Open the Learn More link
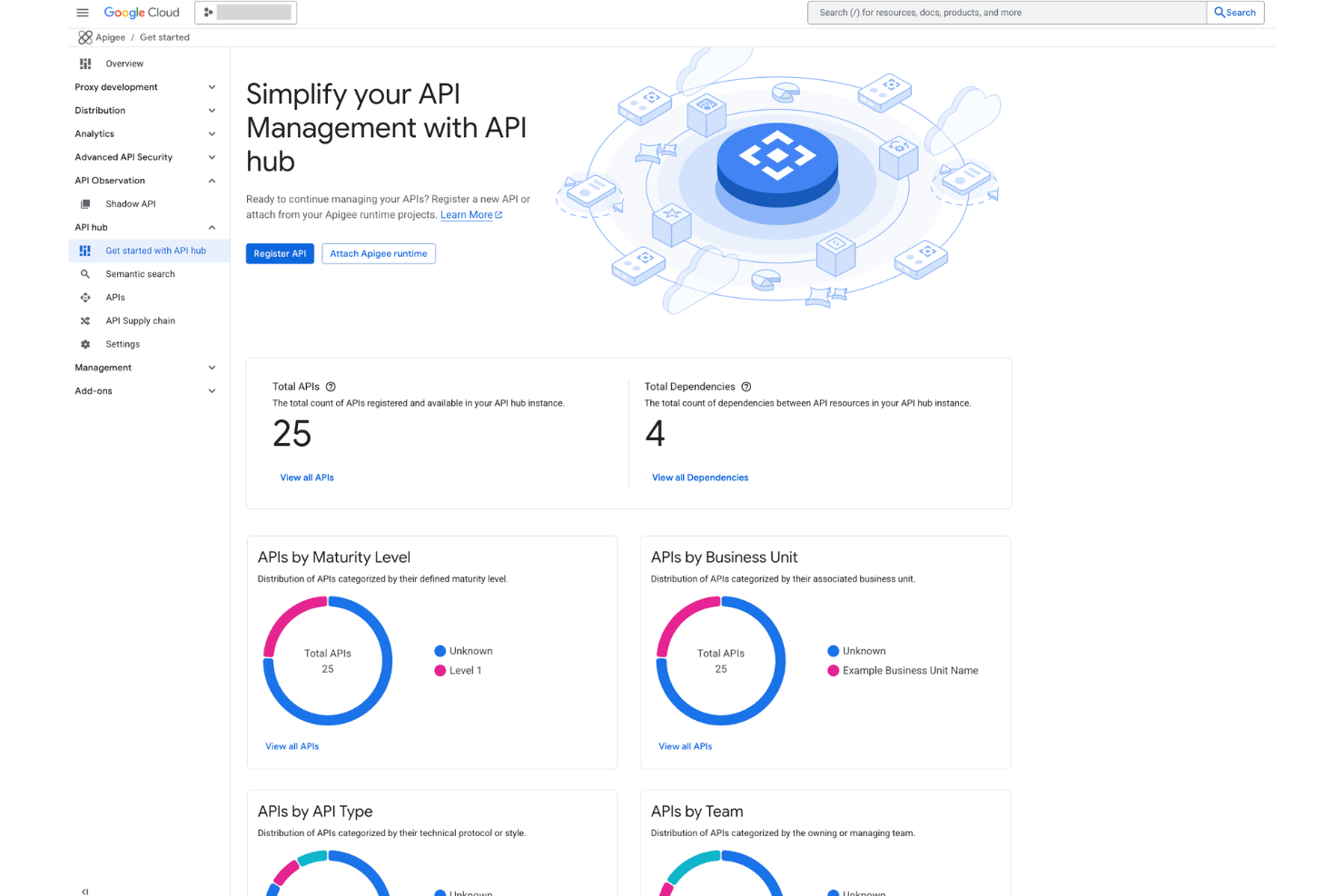This screenshot has height=896, width=1344. [467, 215]
